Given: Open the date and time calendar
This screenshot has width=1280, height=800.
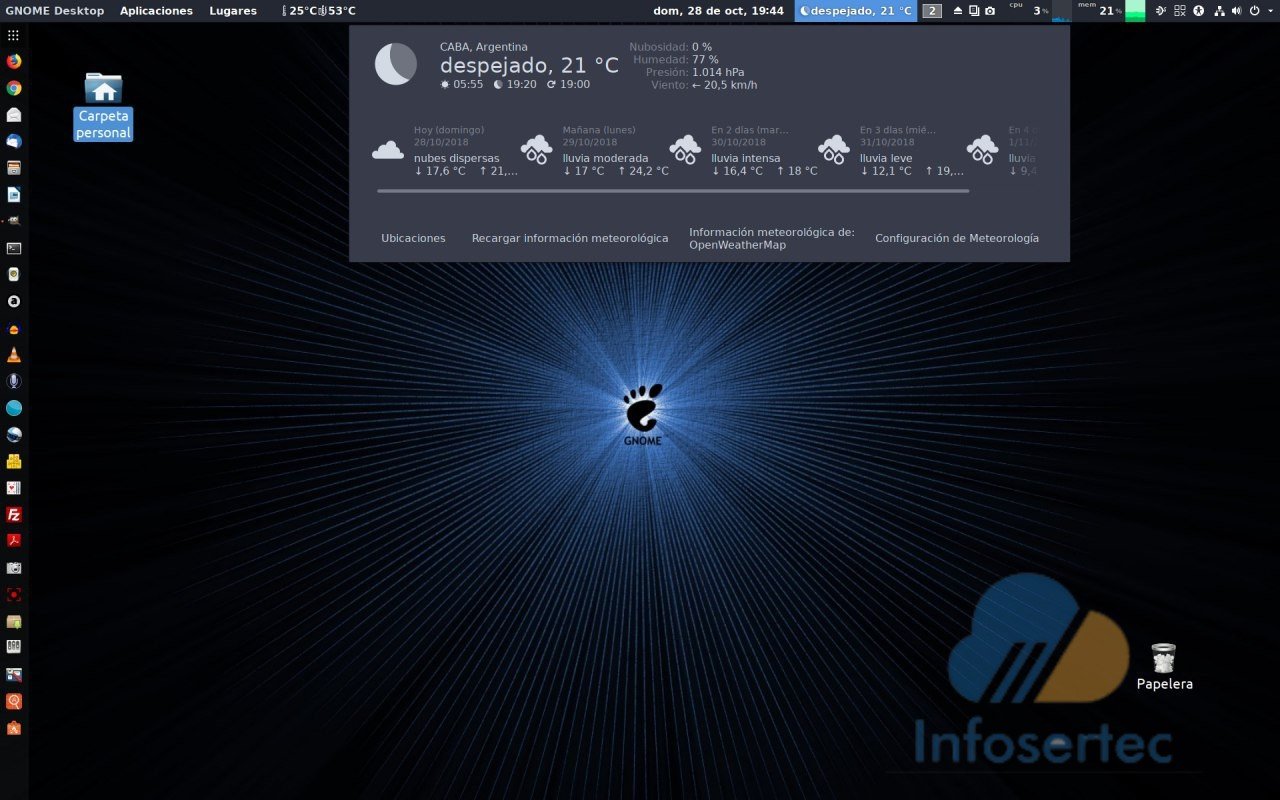Looking at the screenshot, I should tap(718, 11).
